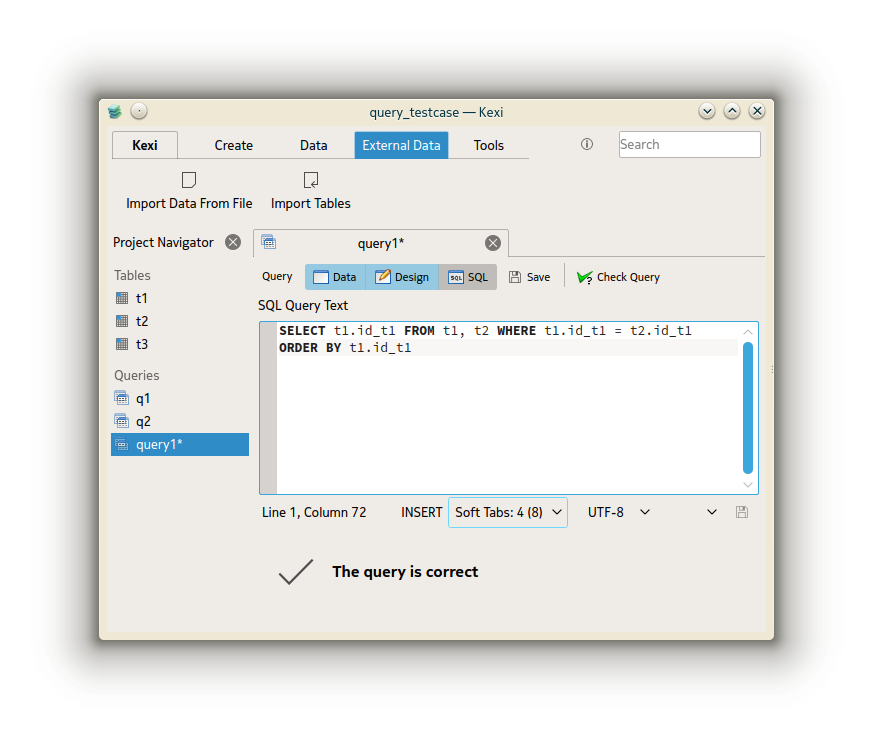Open the Soft Tabs: 4 (8) dropdown

[x=508, y=512]
